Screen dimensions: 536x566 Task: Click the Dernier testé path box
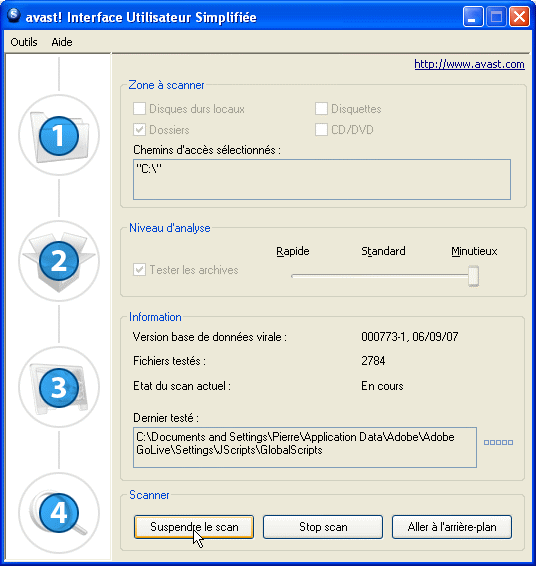point(305,448)
